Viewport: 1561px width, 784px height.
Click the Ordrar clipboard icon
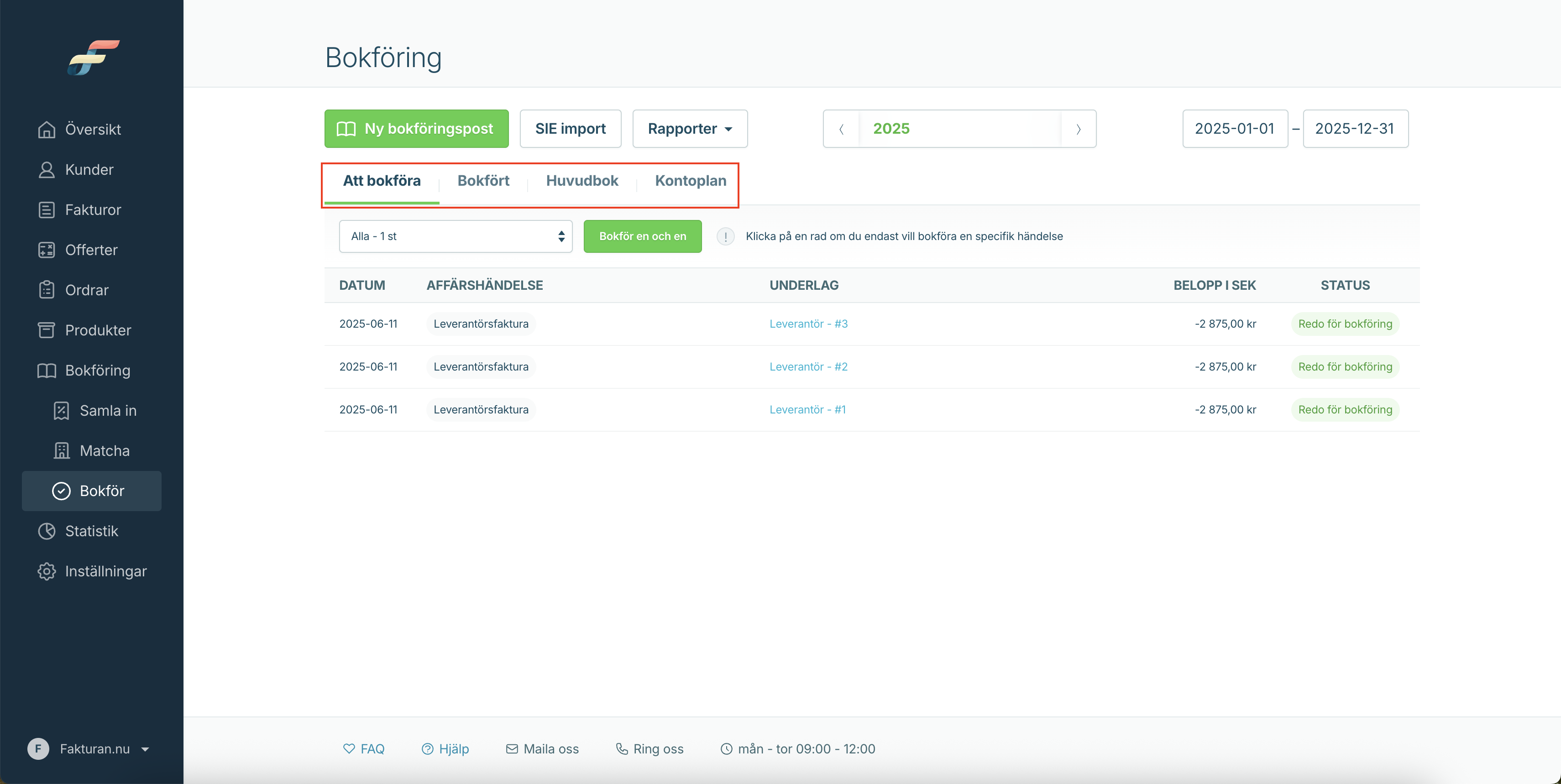pyautogui.click(x=47, y=290)
